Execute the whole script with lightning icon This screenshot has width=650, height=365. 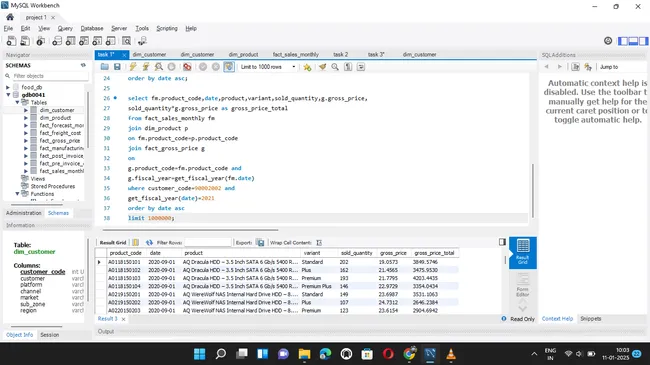[133, 67]
